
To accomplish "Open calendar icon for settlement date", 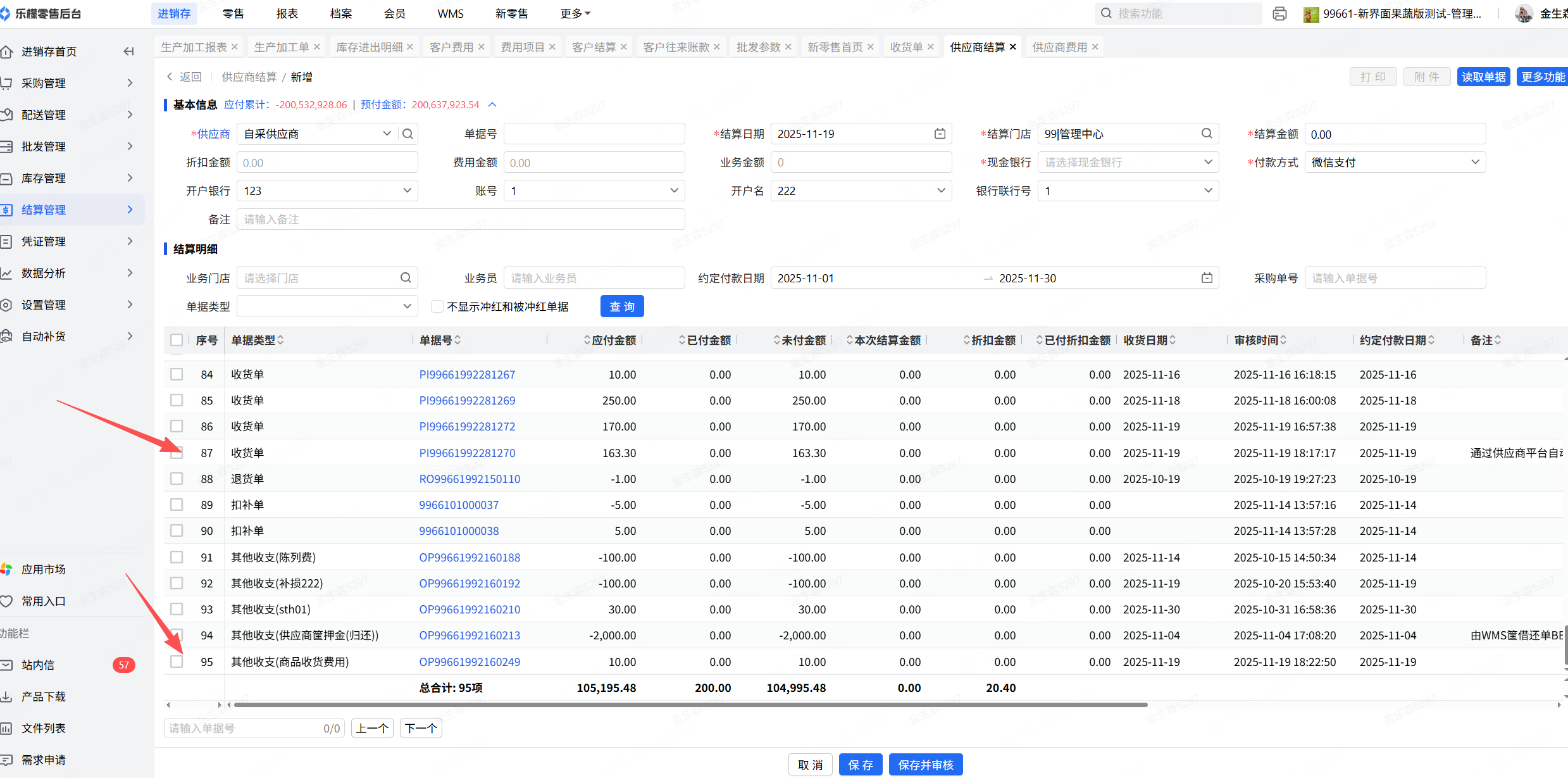I will click(940, 134).
